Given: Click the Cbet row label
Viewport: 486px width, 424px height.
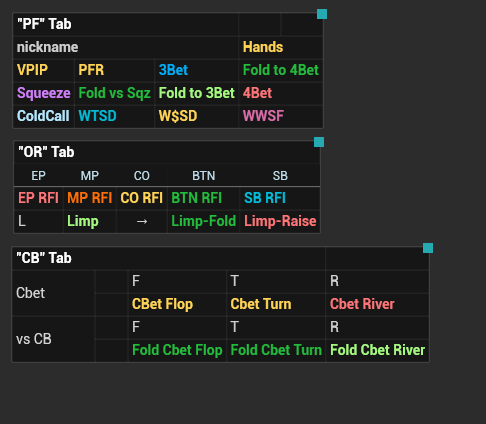Looking at the screenshot, I should pos(53,293).
